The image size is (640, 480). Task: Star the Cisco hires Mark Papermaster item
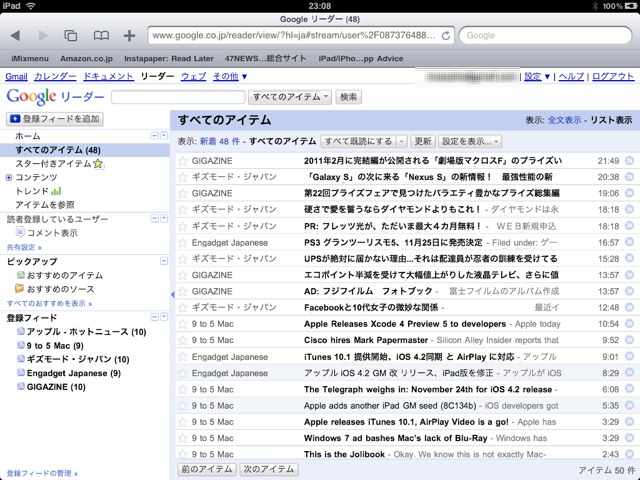tap(182, 340)
